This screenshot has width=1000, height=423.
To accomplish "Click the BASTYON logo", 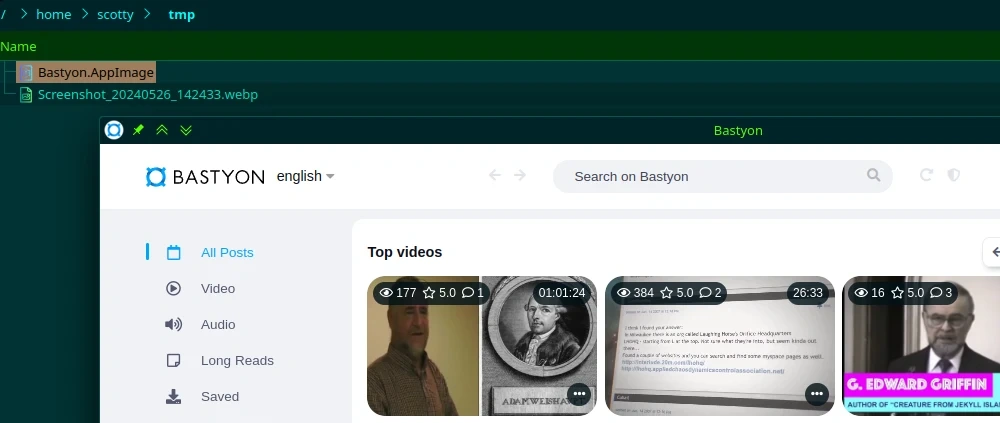I will click(205, 177).
